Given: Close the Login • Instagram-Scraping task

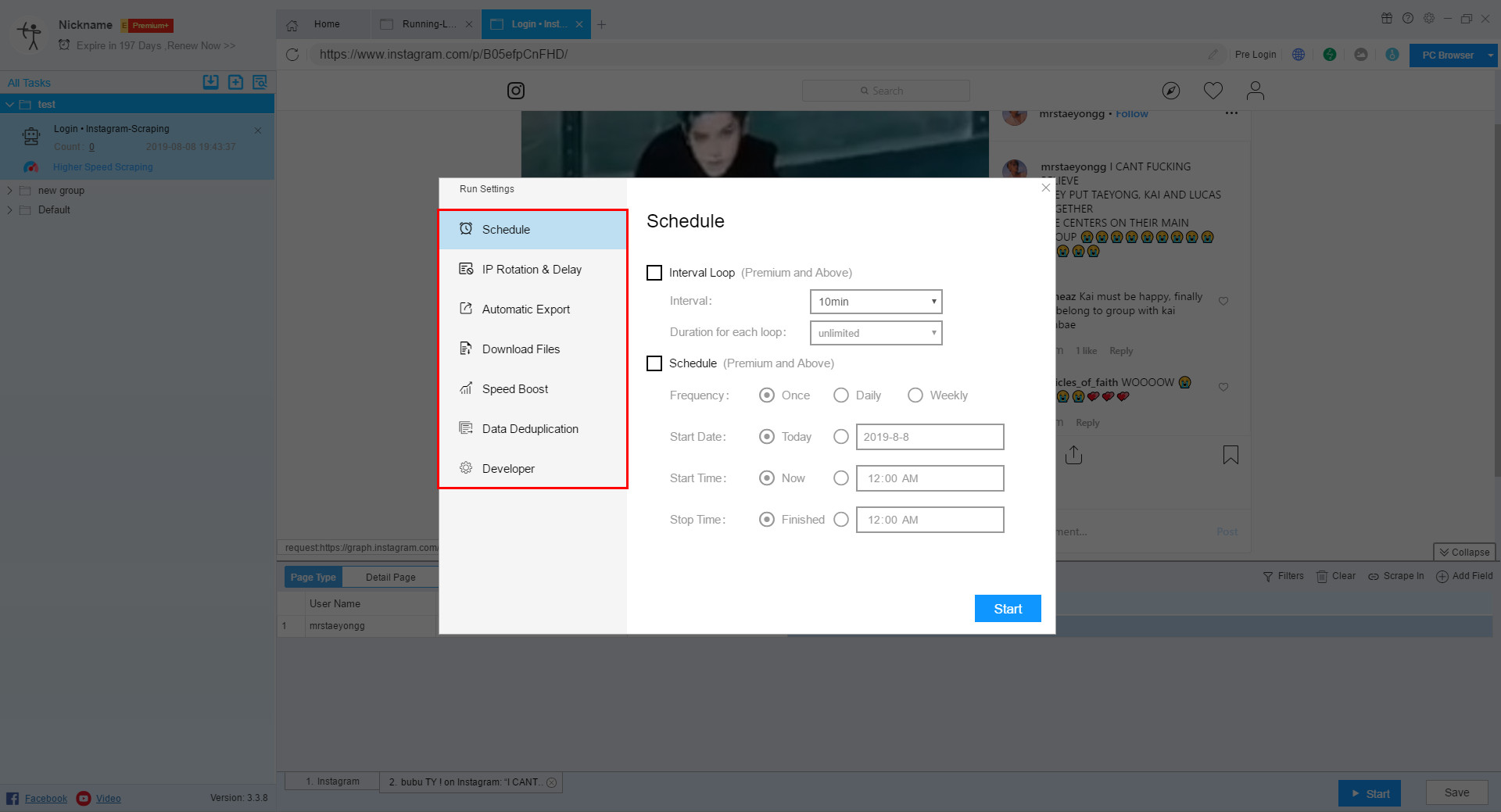Looking at the screenshot, I should pyautogui.click(x=258, y=131).
